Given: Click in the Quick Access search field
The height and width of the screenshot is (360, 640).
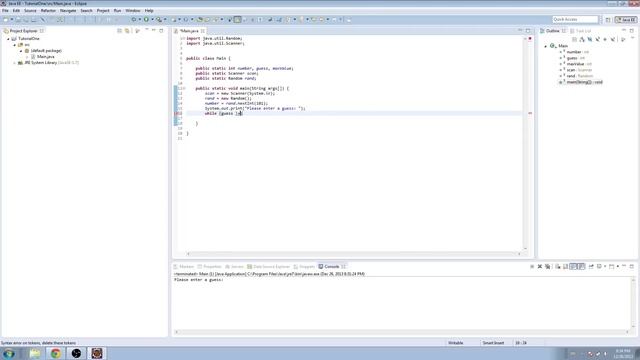Looking at the screenshot, I should point(575,19).
